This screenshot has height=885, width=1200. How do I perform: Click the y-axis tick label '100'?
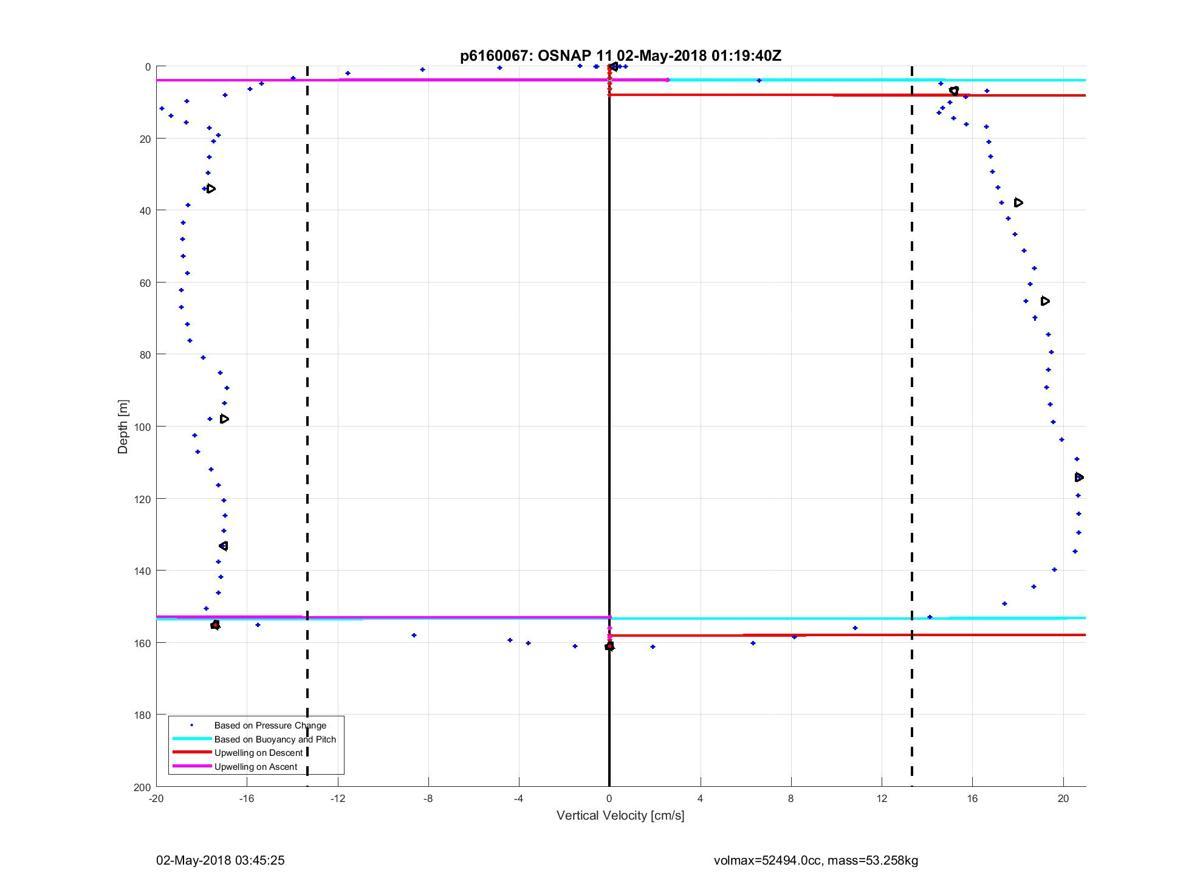[x=142, y=427]
